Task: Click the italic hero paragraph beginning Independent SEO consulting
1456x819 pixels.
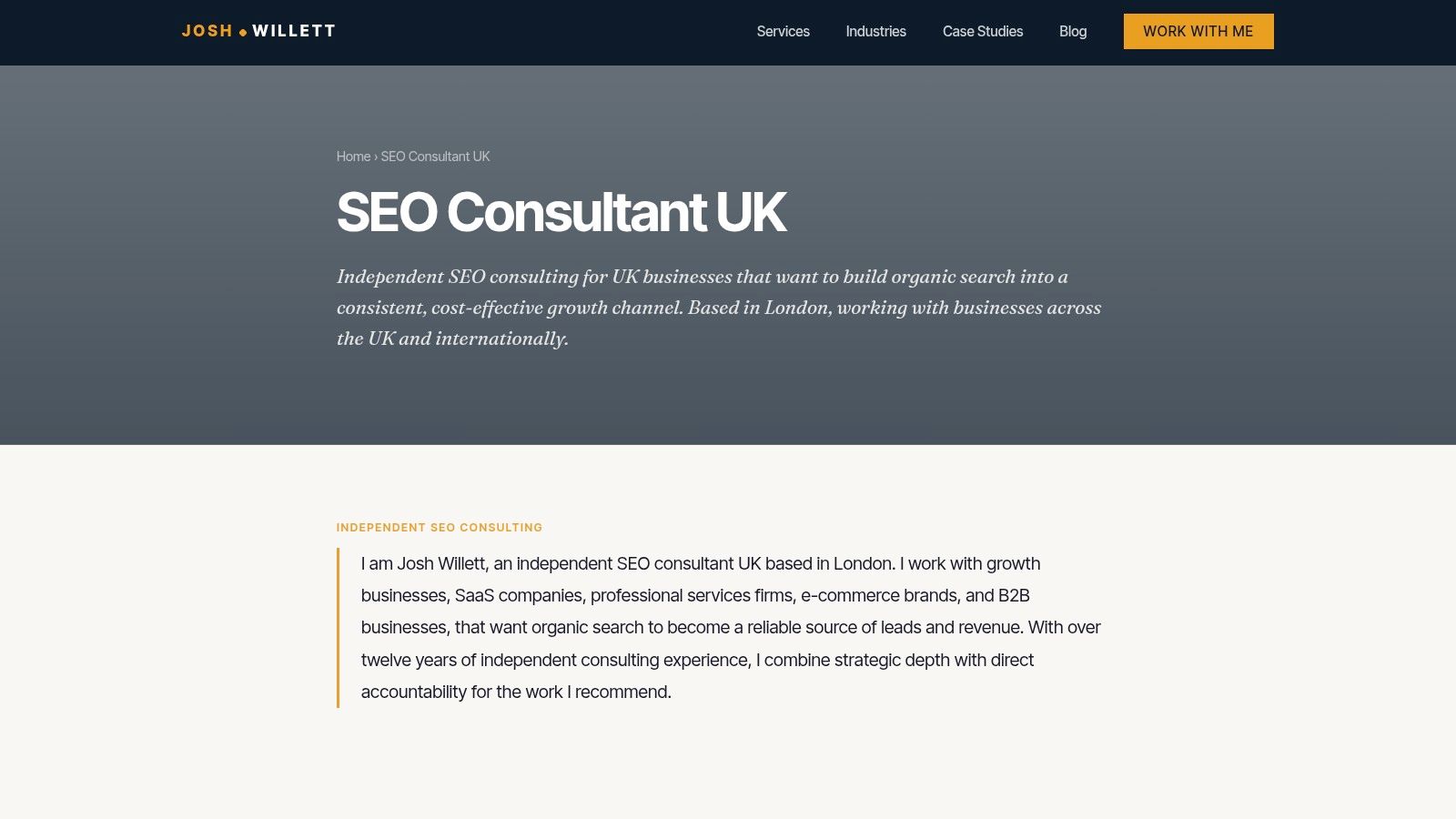Action: click(719, 308)
